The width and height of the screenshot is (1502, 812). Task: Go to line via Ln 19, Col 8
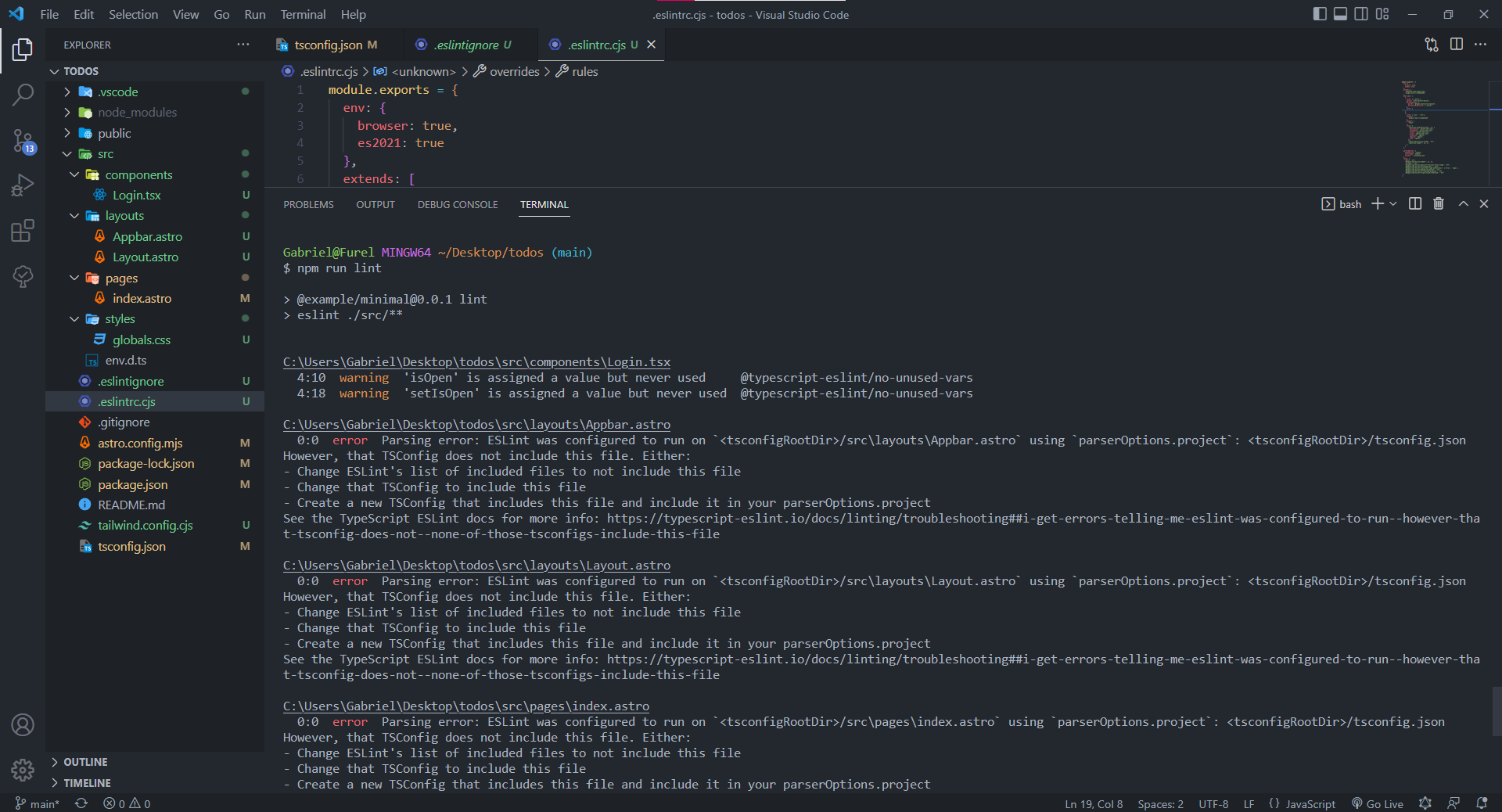[x=1094, y=803]
